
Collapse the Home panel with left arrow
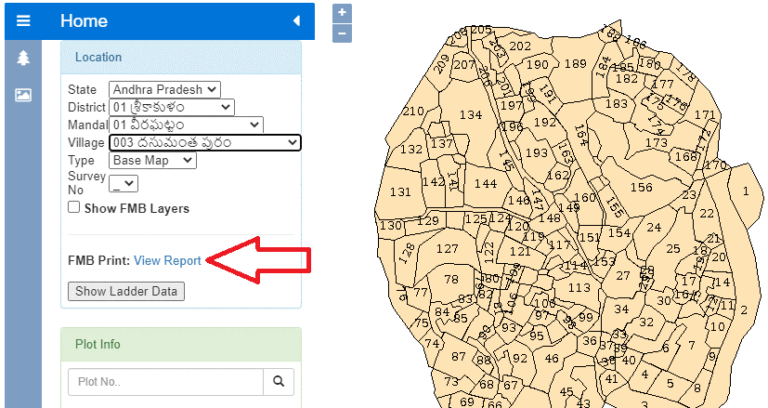point(296,21)
